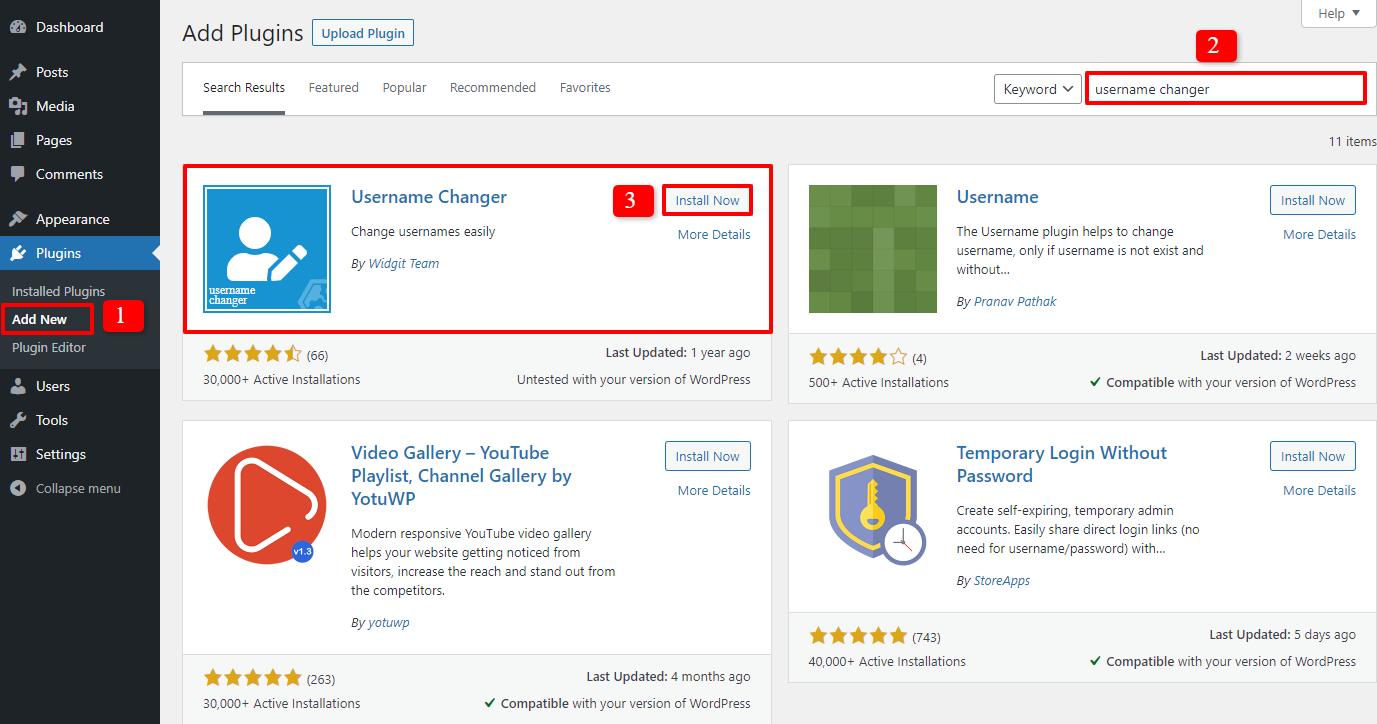The image size is (1377, 724).
Task: Click the Posts pushpin icon
Action: [x=18, y=72]
